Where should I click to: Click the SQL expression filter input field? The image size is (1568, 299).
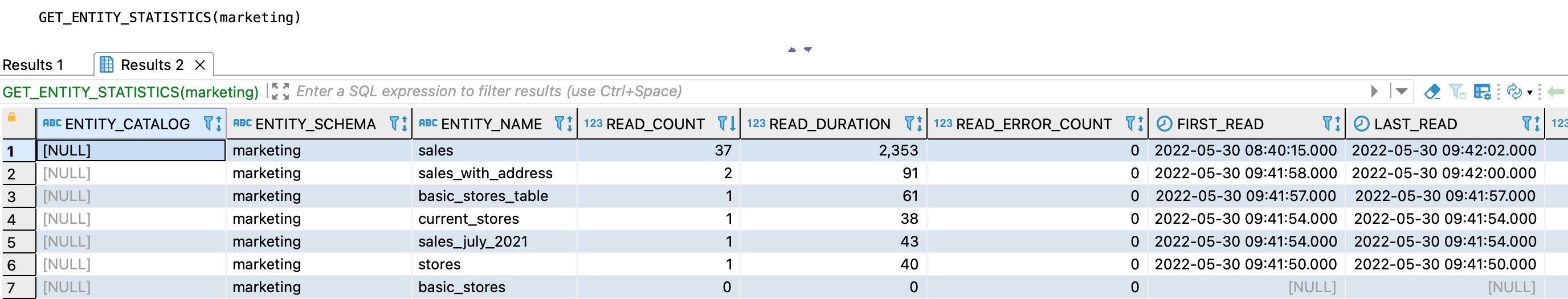coord(791,91)
